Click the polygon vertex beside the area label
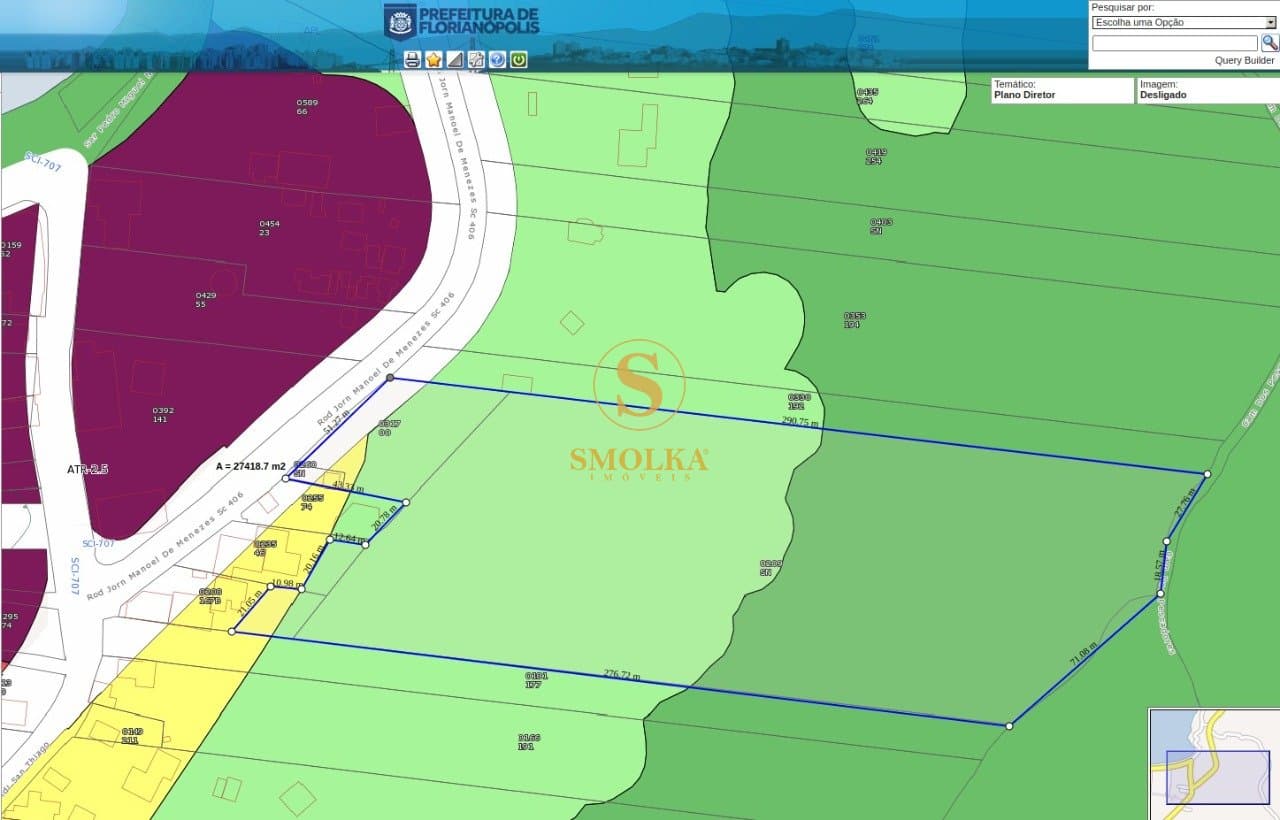 [x=286, y=479]
